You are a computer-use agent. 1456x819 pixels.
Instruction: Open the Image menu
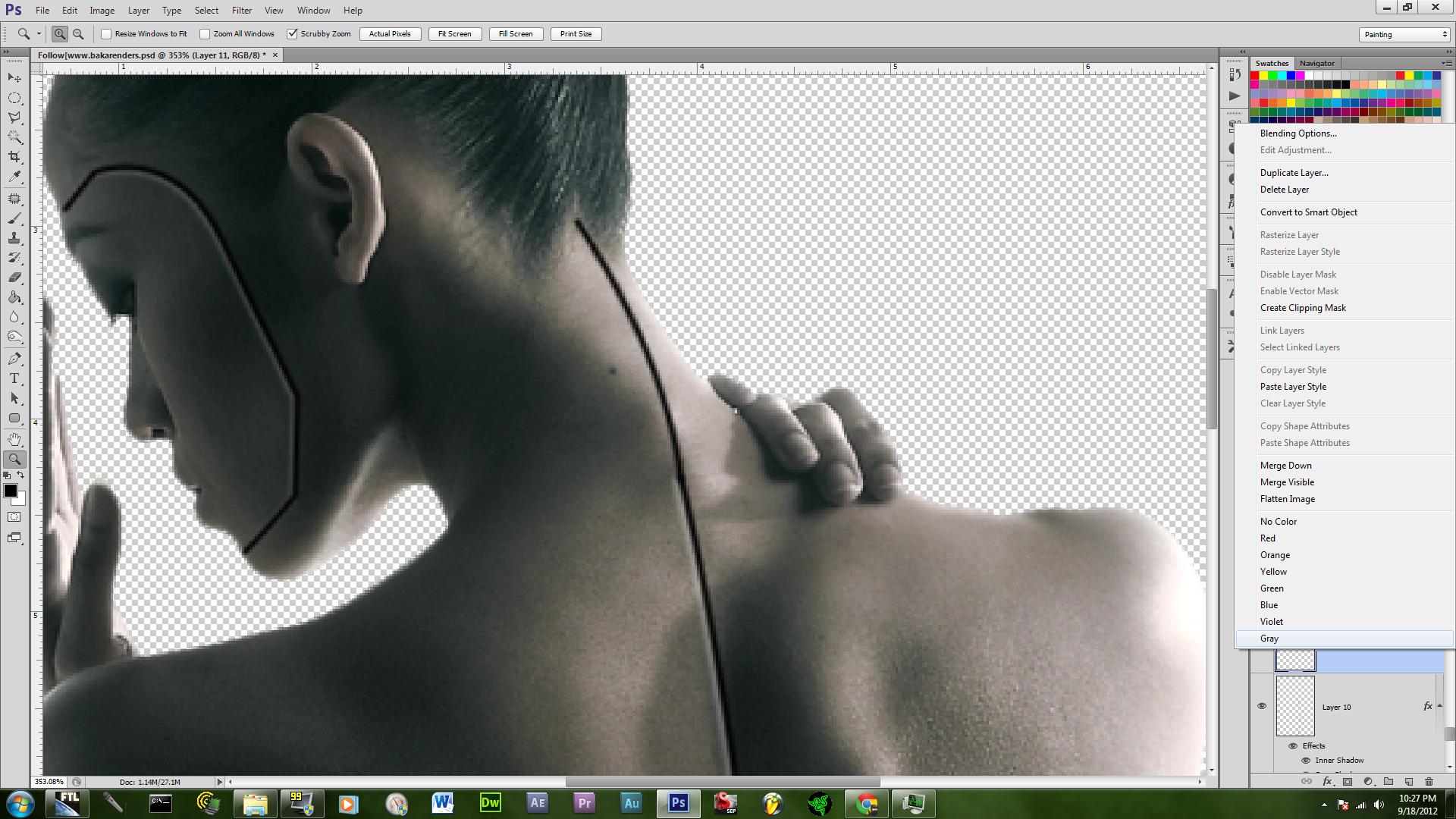tap(102, 11)
